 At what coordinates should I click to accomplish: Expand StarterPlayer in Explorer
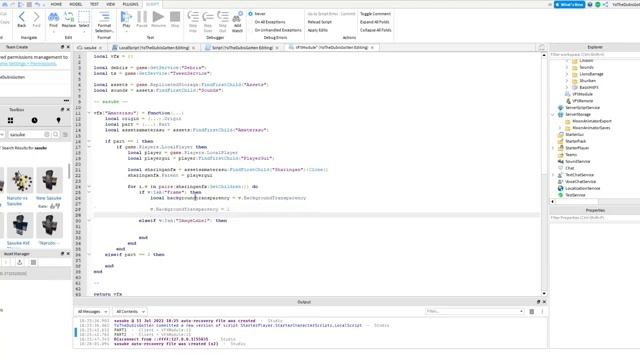click(553, 148)
